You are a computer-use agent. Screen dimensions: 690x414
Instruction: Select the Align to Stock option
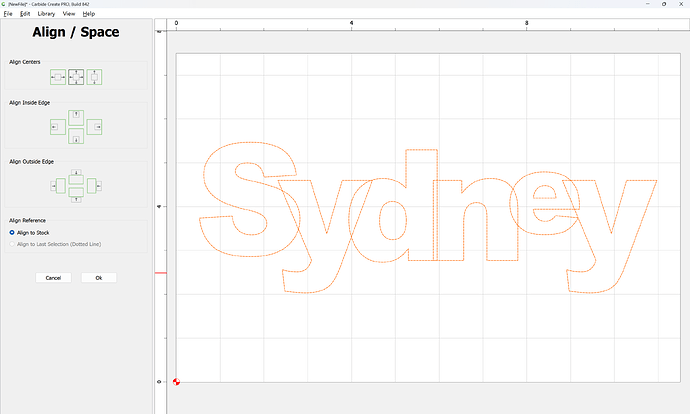click(x=12, y=232)
